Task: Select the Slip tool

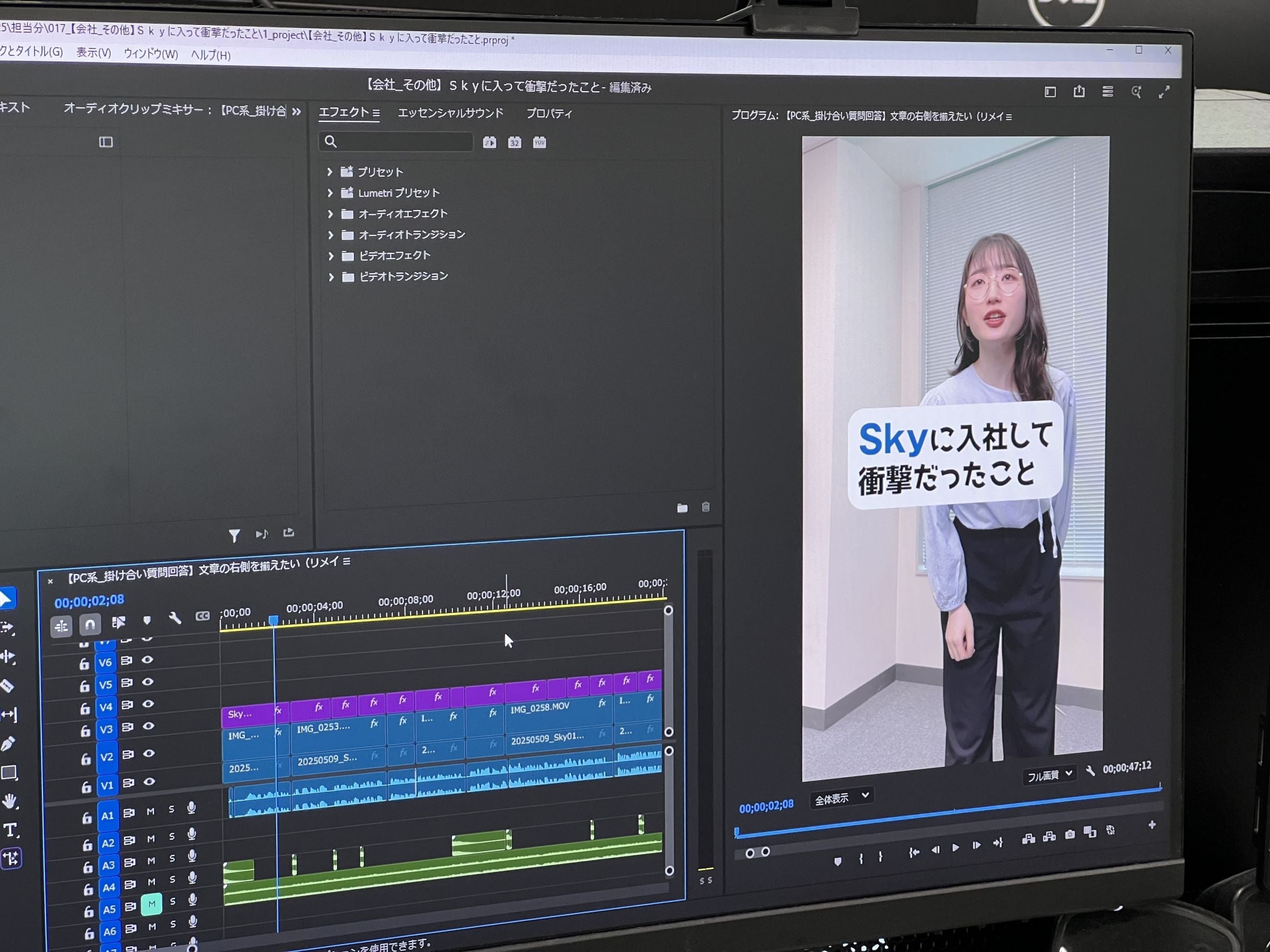Action: pyautogui.click(x=8, y=715)
